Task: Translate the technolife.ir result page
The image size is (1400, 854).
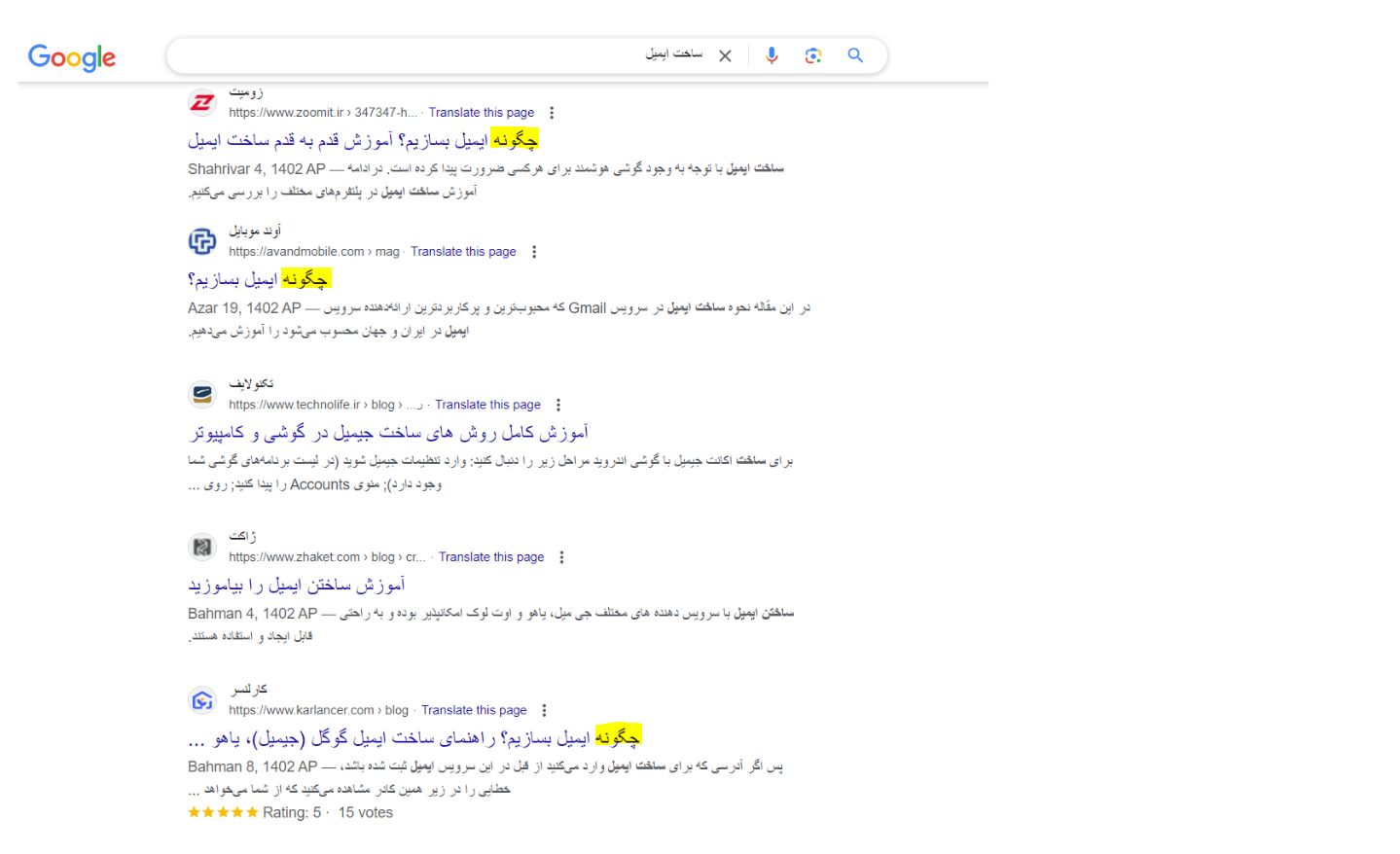Action: (487, 405)
